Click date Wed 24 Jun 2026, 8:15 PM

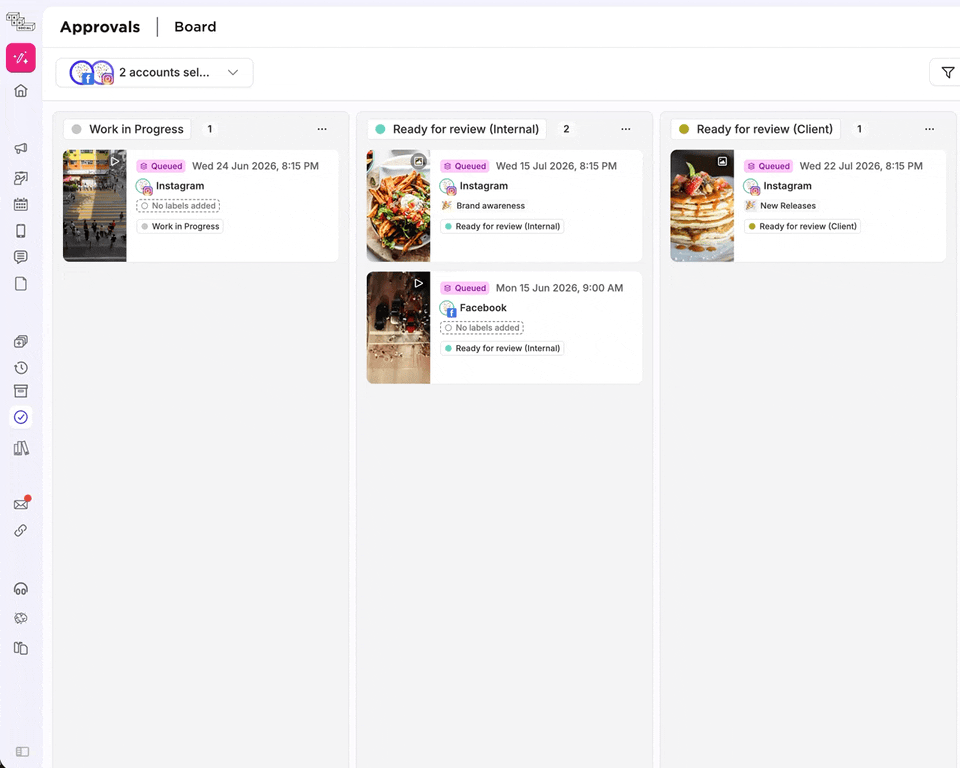click(255, 166)
